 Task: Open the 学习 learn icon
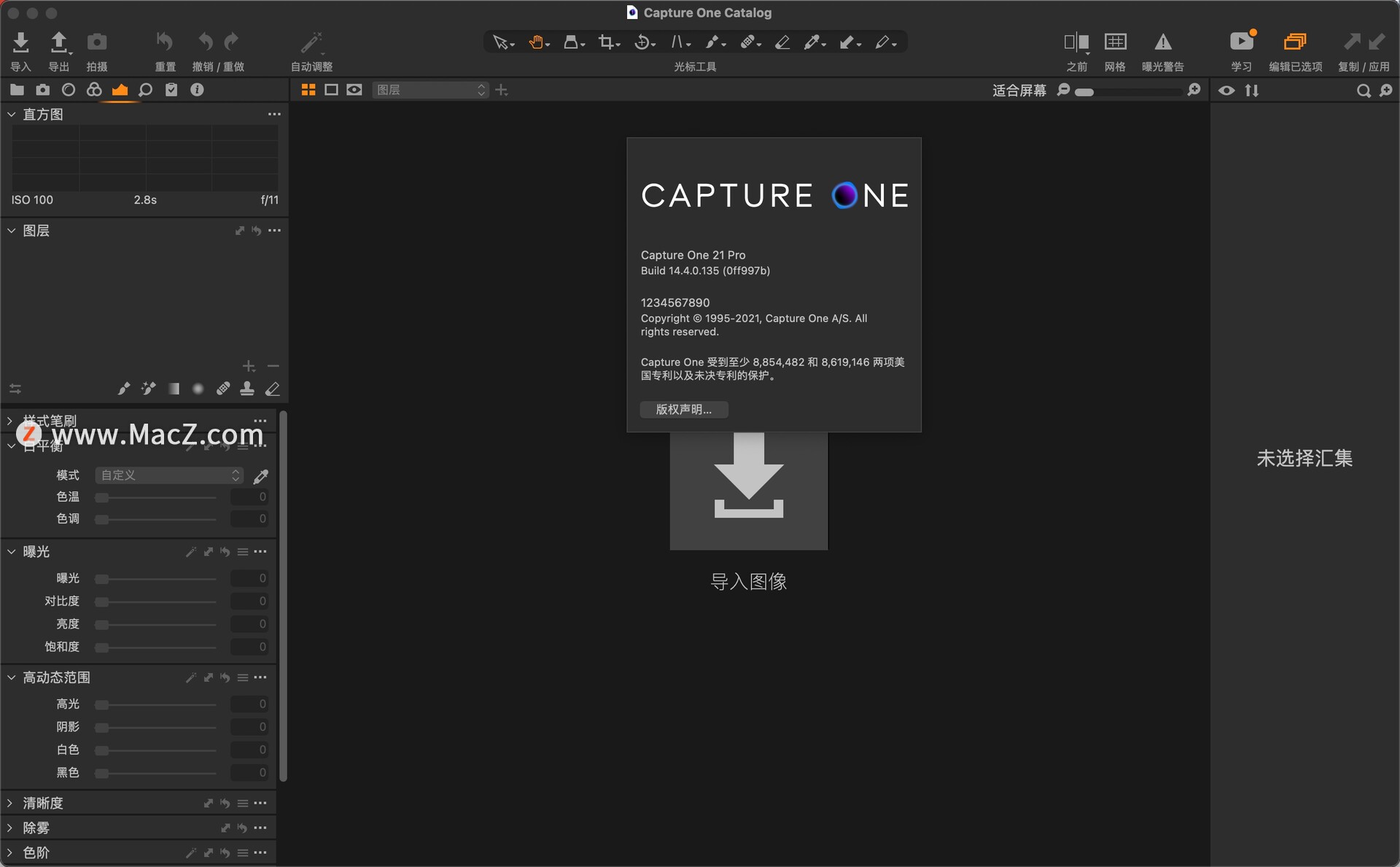1242,42
